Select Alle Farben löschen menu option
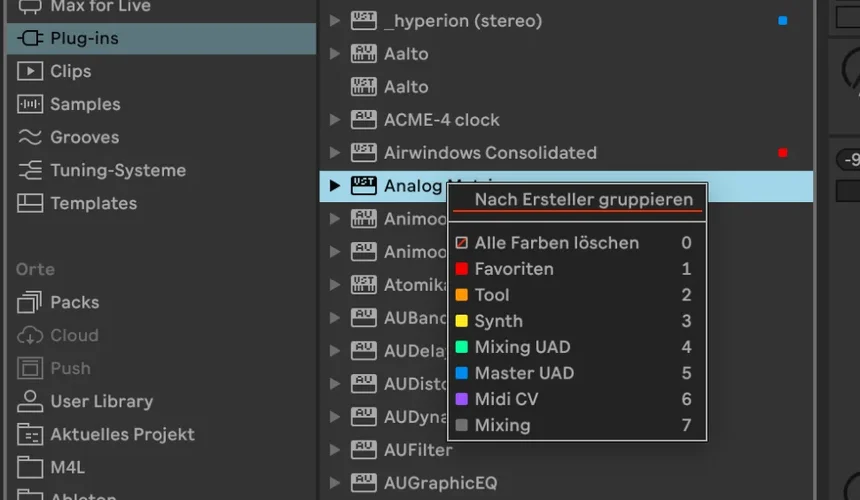Image resolution: width=860 pixels, height=500 pixels. coord(556,243)
